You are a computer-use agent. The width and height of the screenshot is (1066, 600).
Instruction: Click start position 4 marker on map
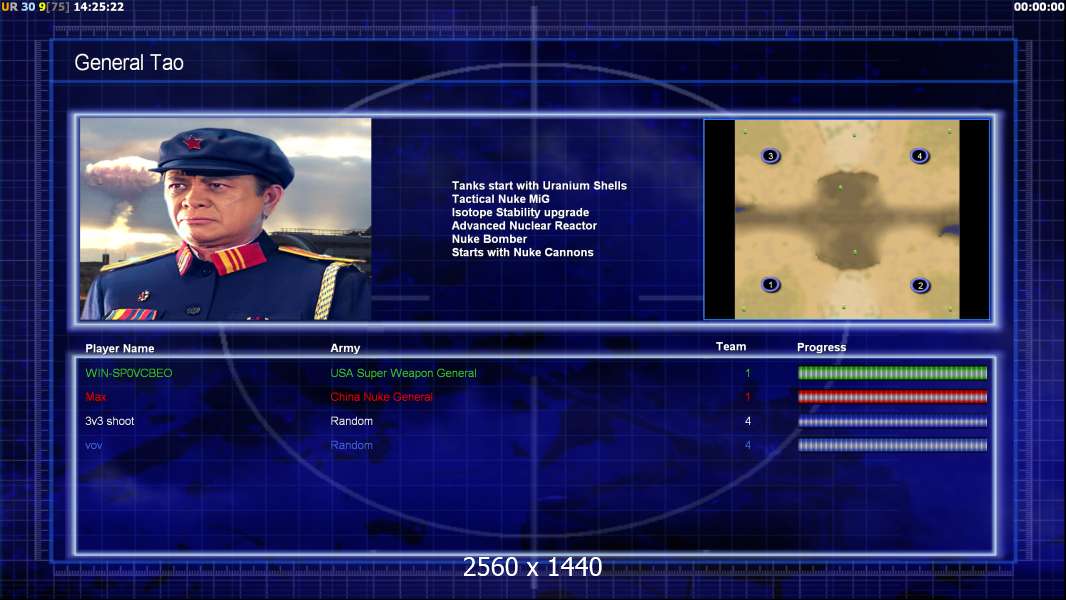coord(920,156)
